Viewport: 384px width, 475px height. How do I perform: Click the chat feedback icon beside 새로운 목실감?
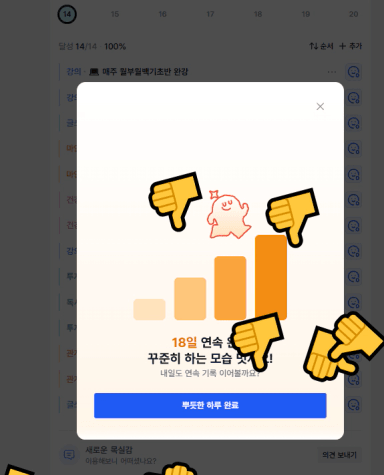69,455
